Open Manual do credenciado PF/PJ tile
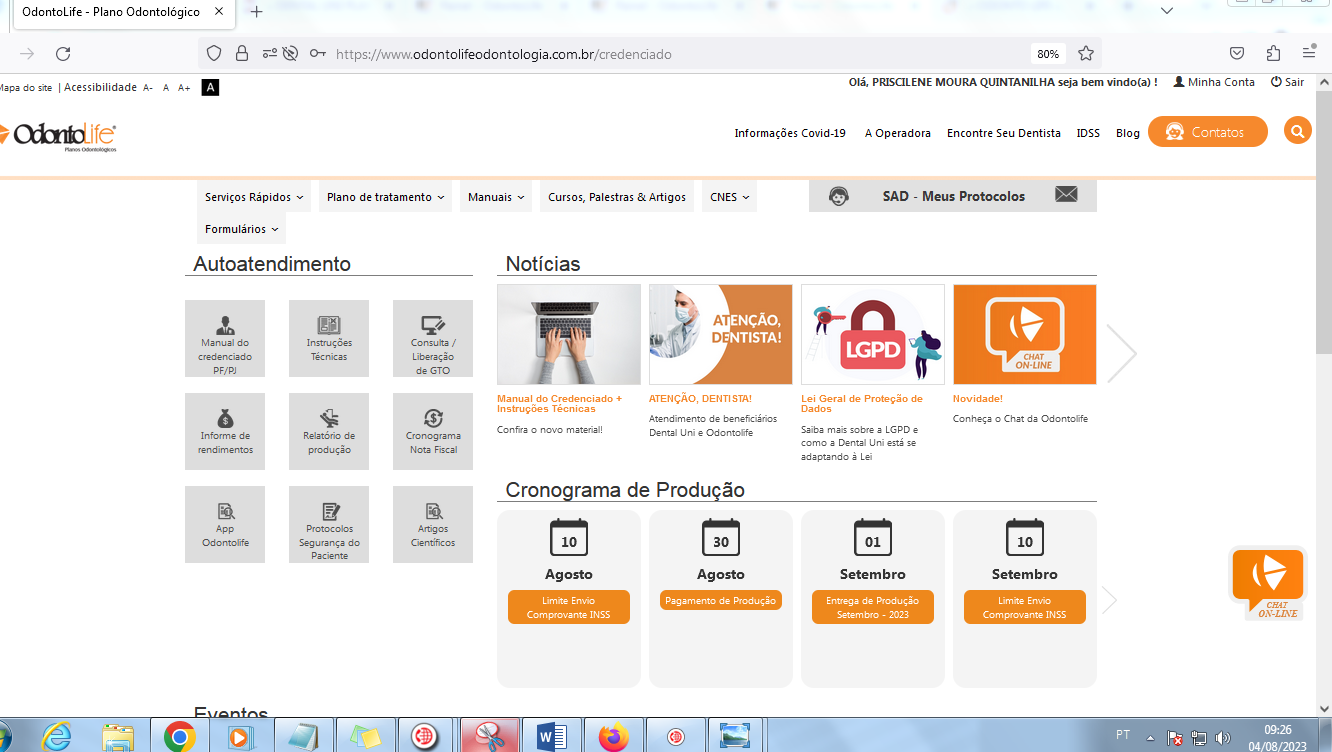Image resolution: width=1332 pixels, height=752 pixels. 225,339
